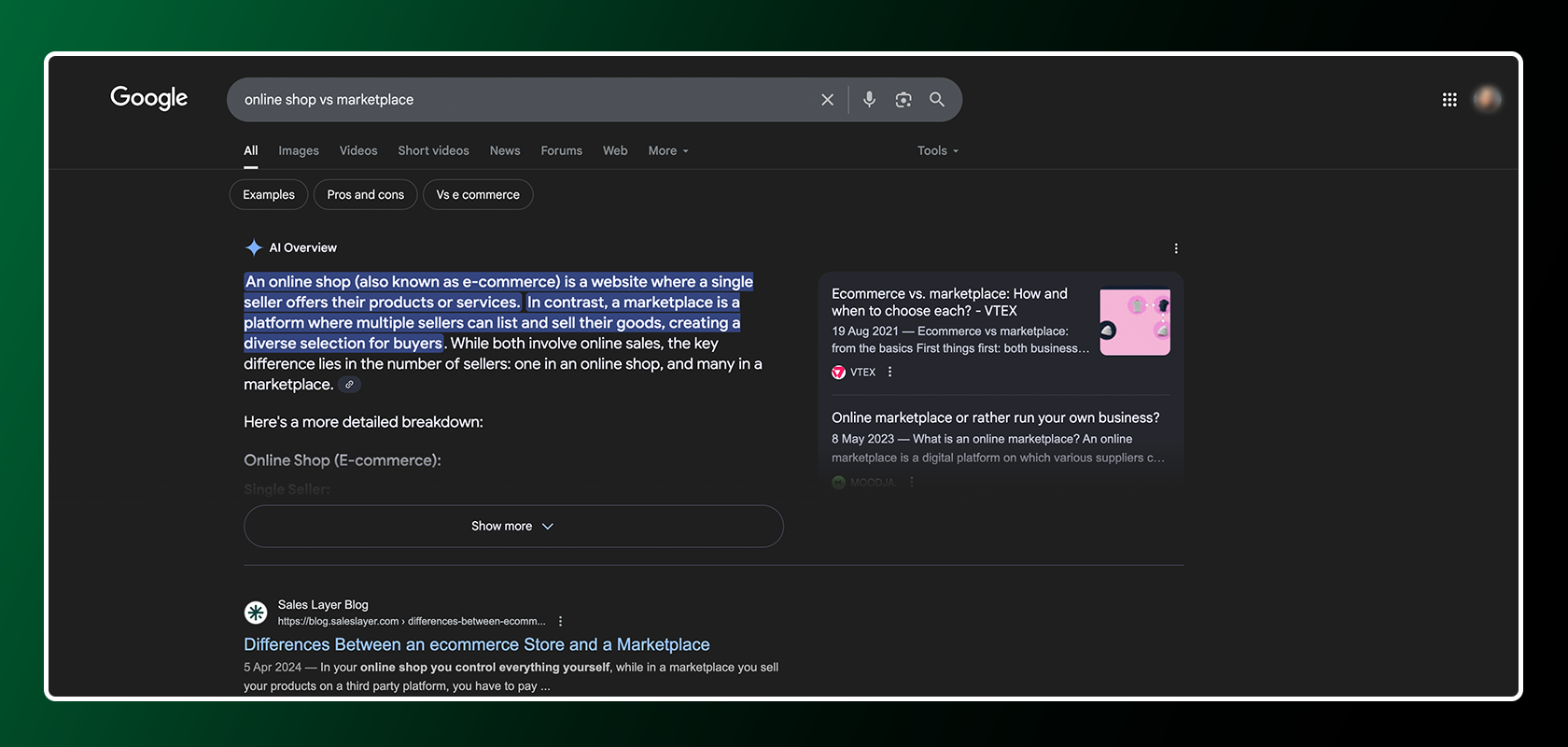
Task: Switch to the Web tab
Action: pos(615,150)
